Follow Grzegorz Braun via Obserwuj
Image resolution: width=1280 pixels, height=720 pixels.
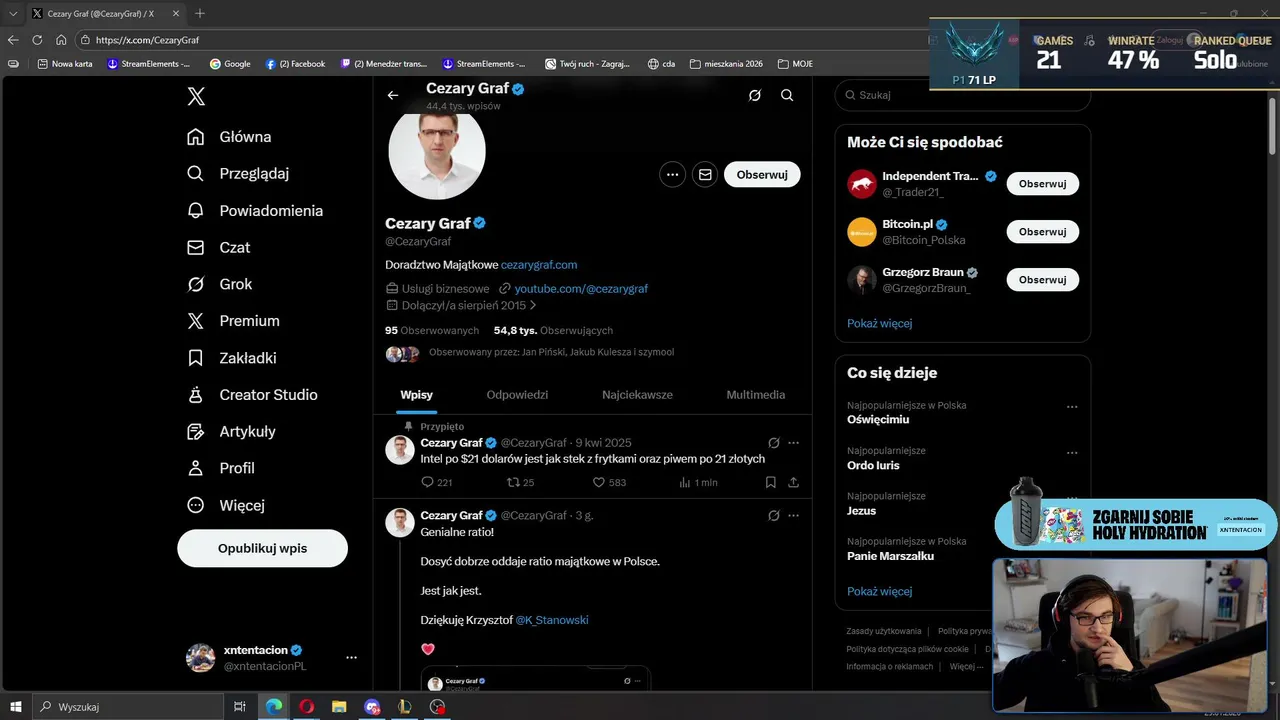[x=1042, y=280]
